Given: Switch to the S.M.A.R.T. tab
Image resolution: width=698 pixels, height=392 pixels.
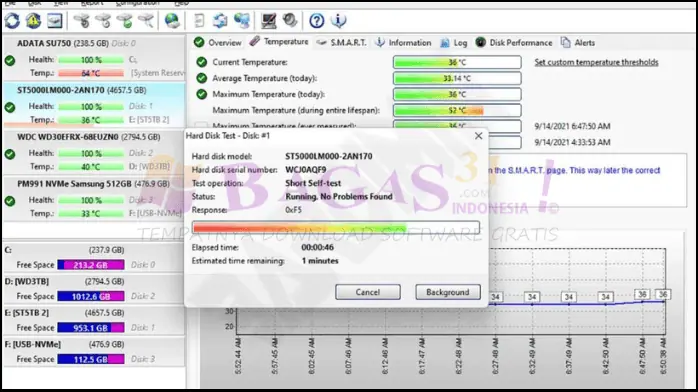Looking at the screenshot, I should (341, 43).
